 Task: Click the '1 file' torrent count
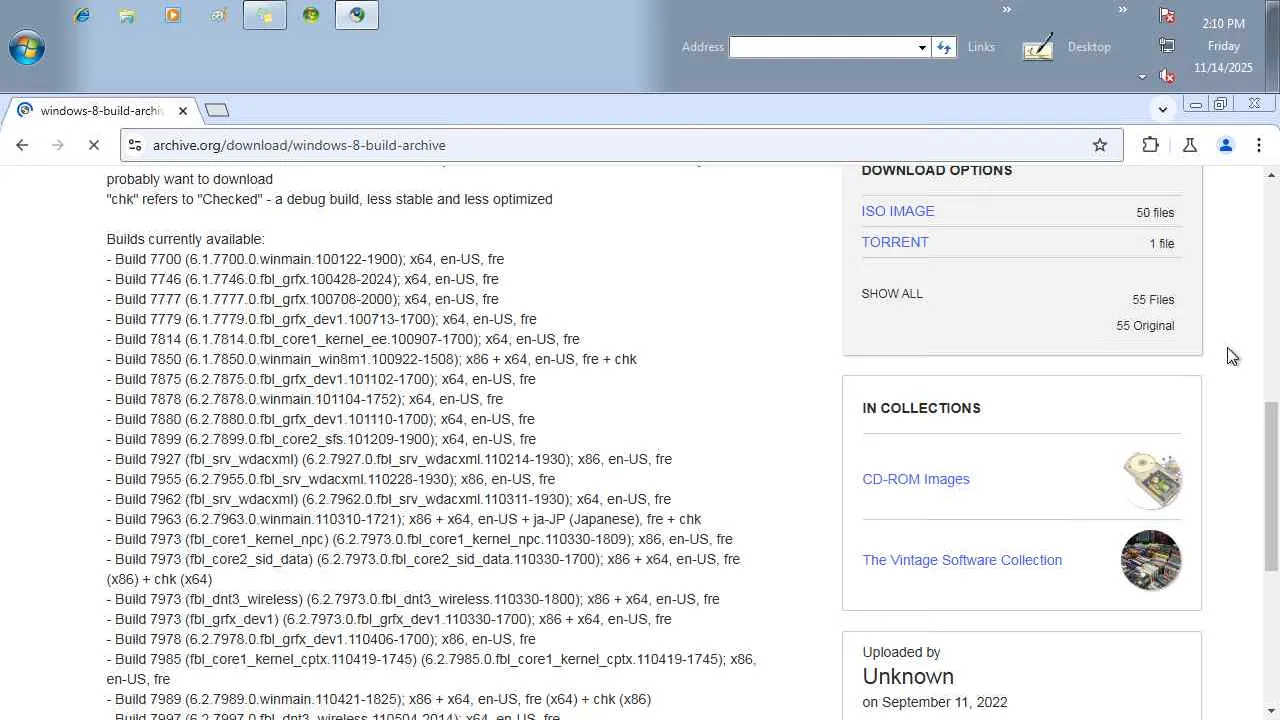click(x=1162, y=244)
